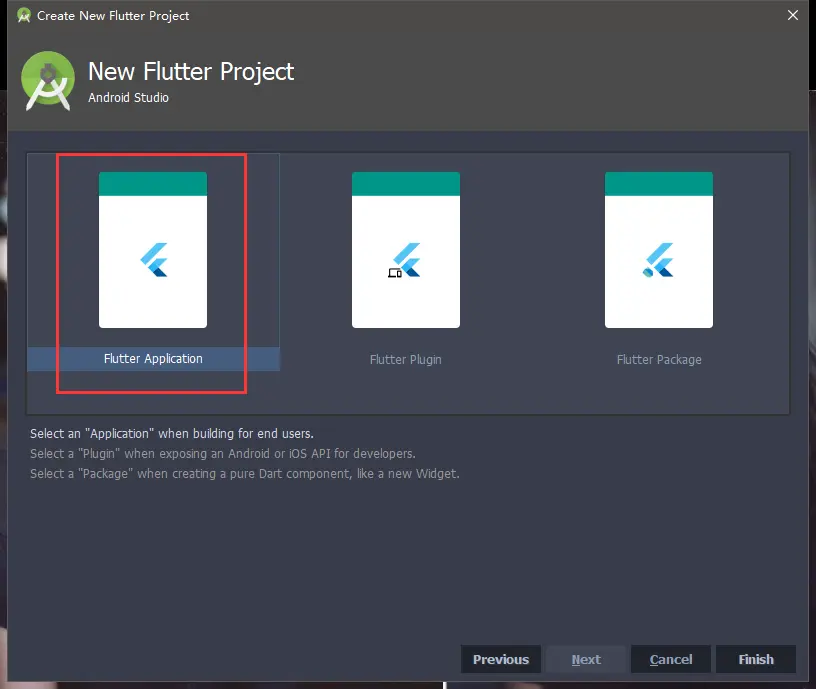Select the Flutter Application thumbnail

pos(153,250)
